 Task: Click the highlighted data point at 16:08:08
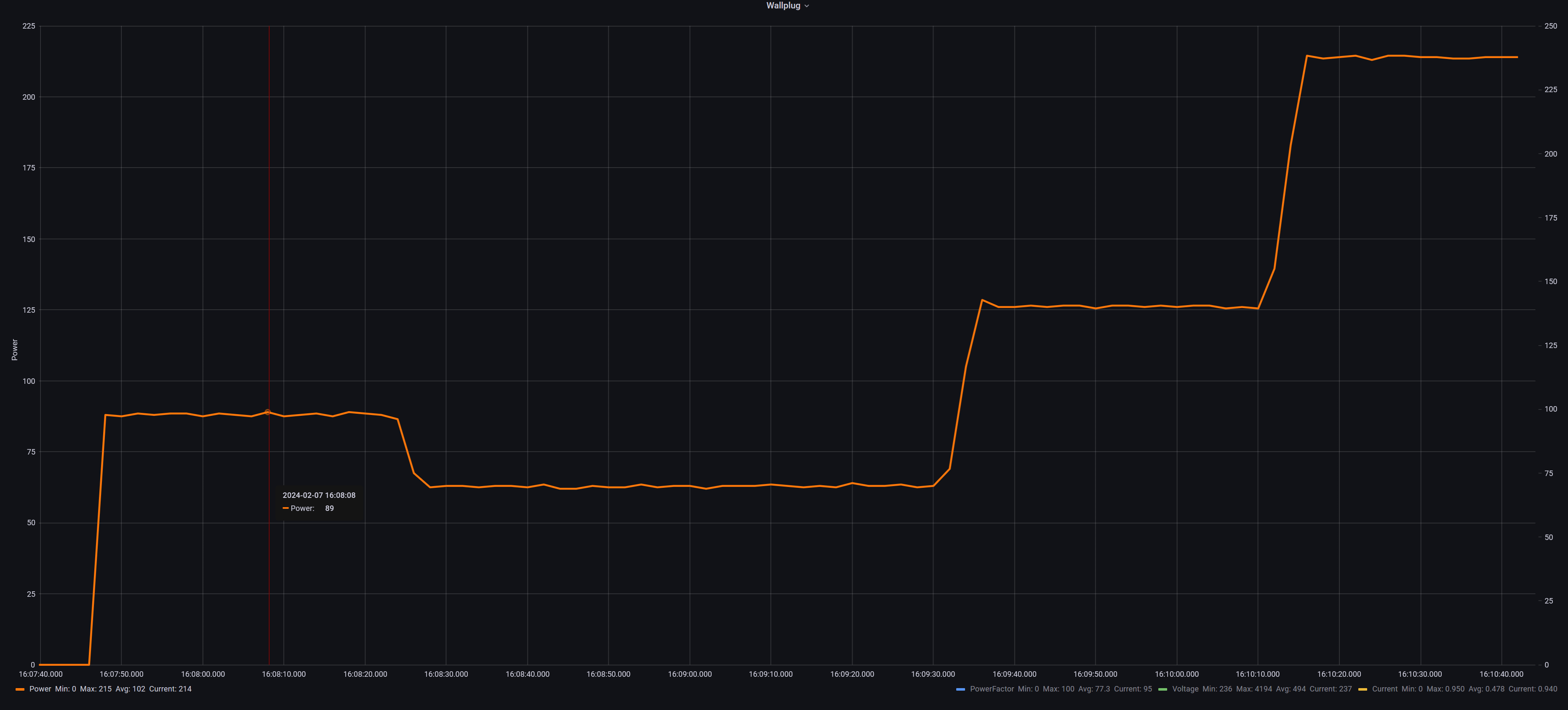point(267,412)
